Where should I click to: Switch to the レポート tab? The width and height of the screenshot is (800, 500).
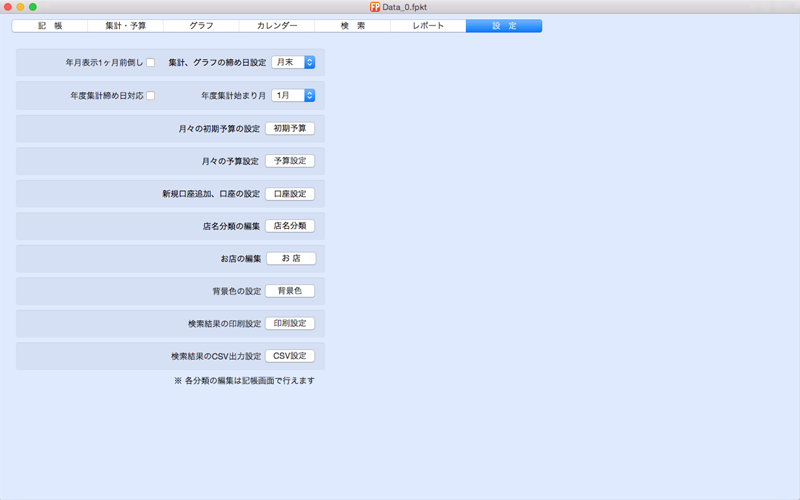tap(428, 25)
